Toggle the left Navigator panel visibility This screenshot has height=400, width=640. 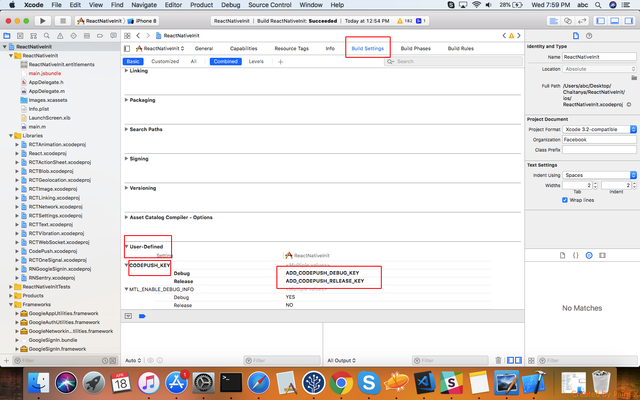tap(600, 21)
